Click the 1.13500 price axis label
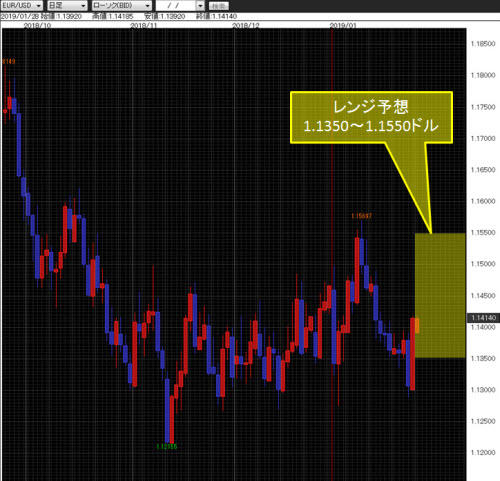The image size is (500, 481). pos(483,358)
